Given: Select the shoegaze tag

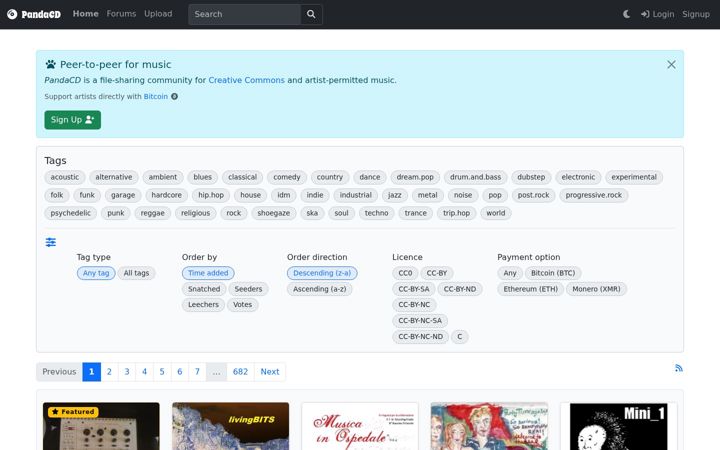Looking at the screenshot, I should click(274, 214).
